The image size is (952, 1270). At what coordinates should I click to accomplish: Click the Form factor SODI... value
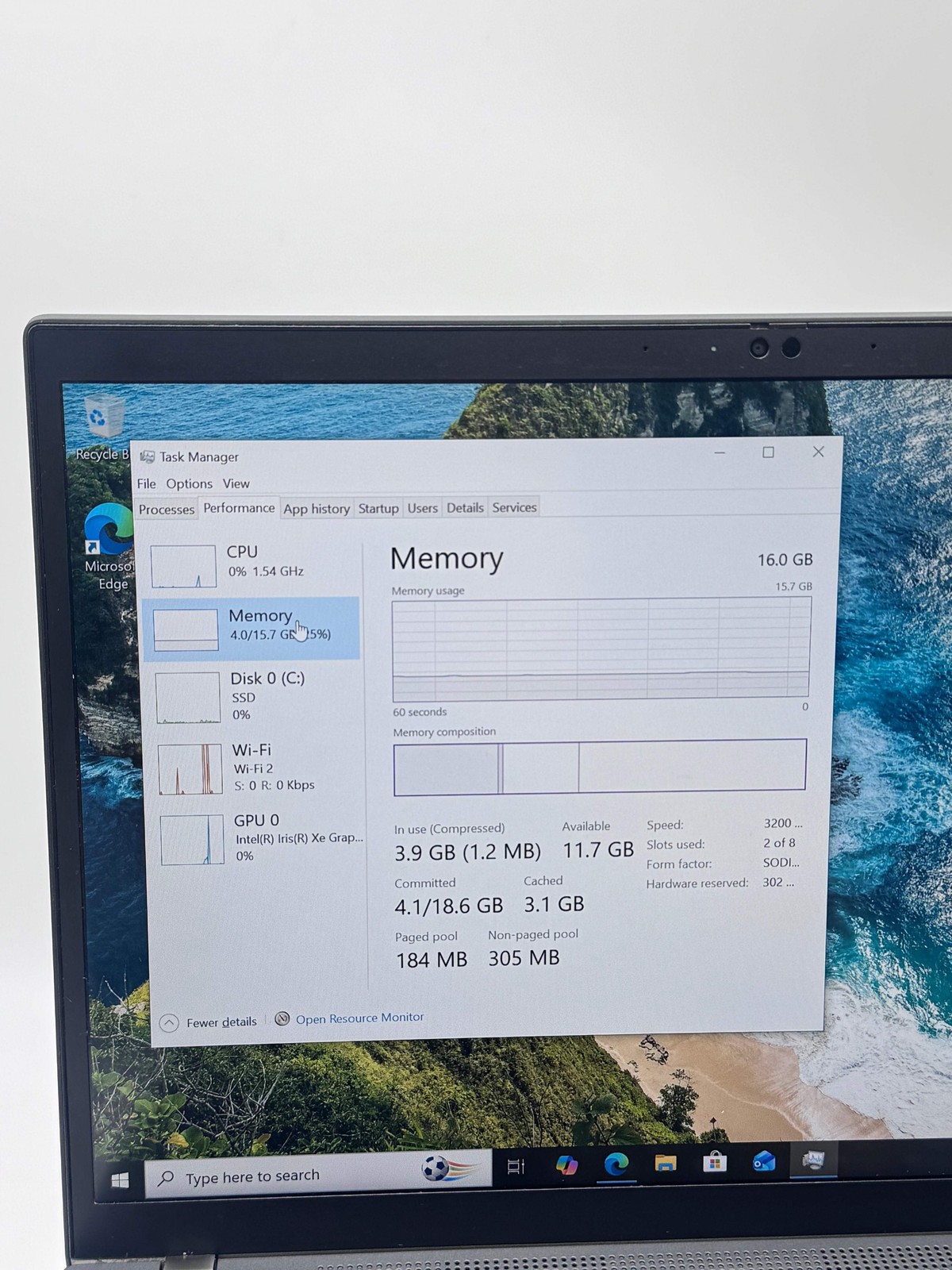[781, 863]
